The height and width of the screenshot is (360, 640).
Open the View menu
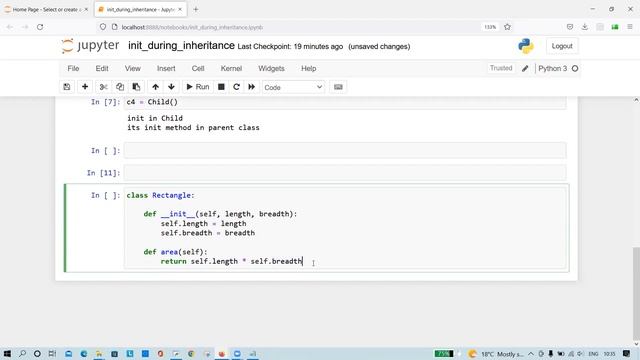point(133,69)
